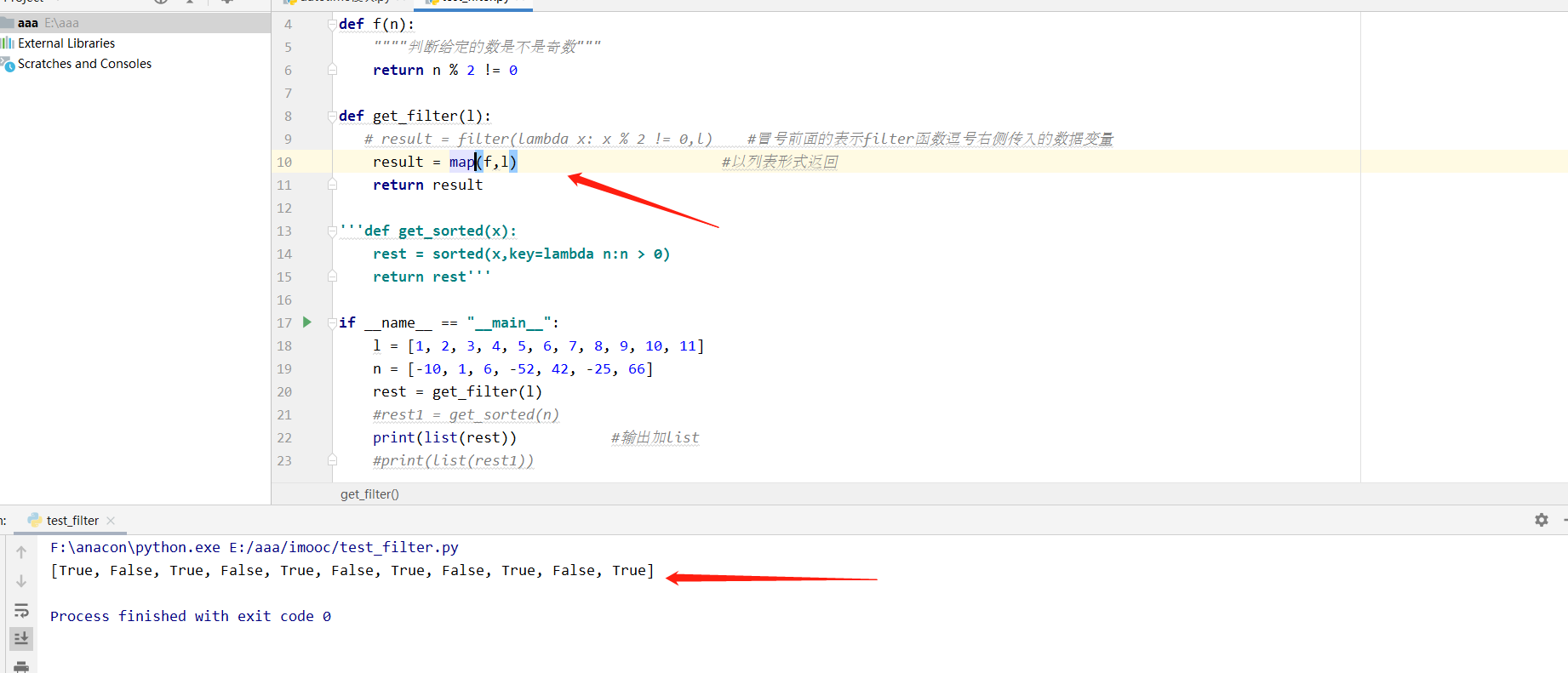This screenshot has height=673, width=1568.
Task: Collapse the if __name__ block at line 17
Action: [x=332, y=322]
